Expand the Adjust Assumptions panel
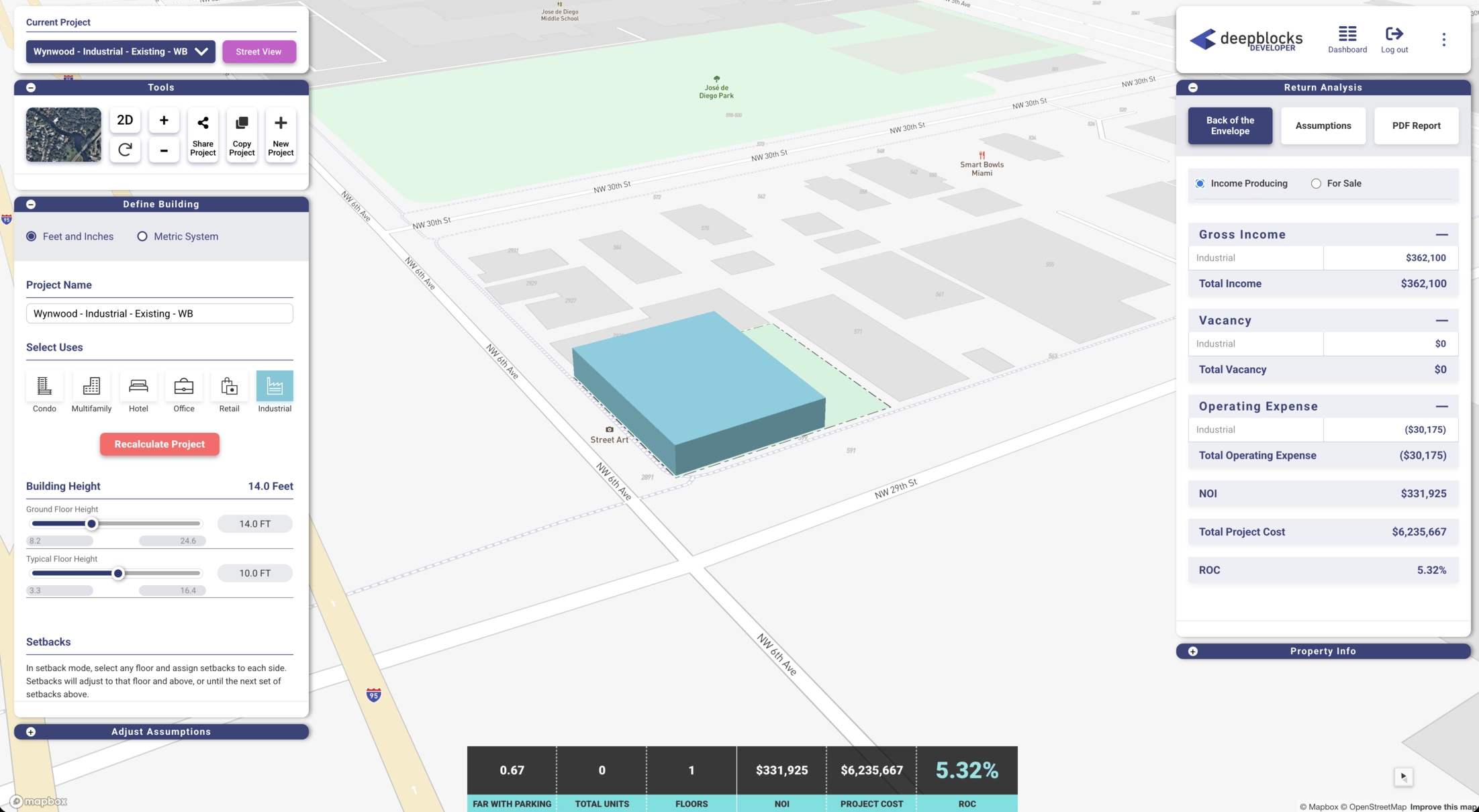 pyautogui.click(x=31, y=731)
